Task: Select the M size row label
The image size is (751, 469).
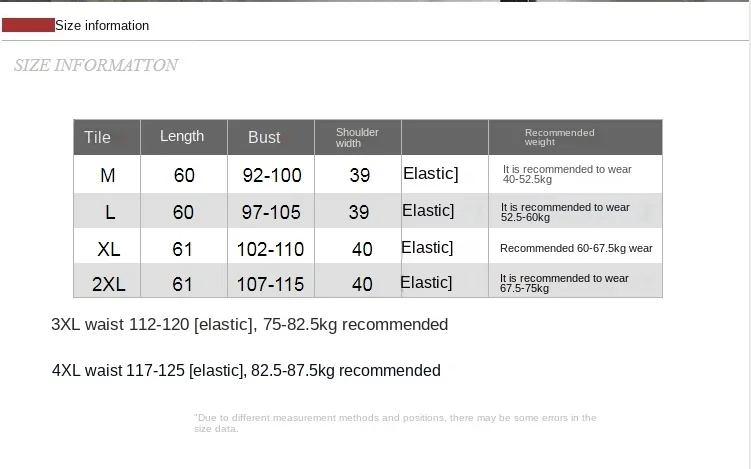Action: pyautogui.click(x=107, y=175)
